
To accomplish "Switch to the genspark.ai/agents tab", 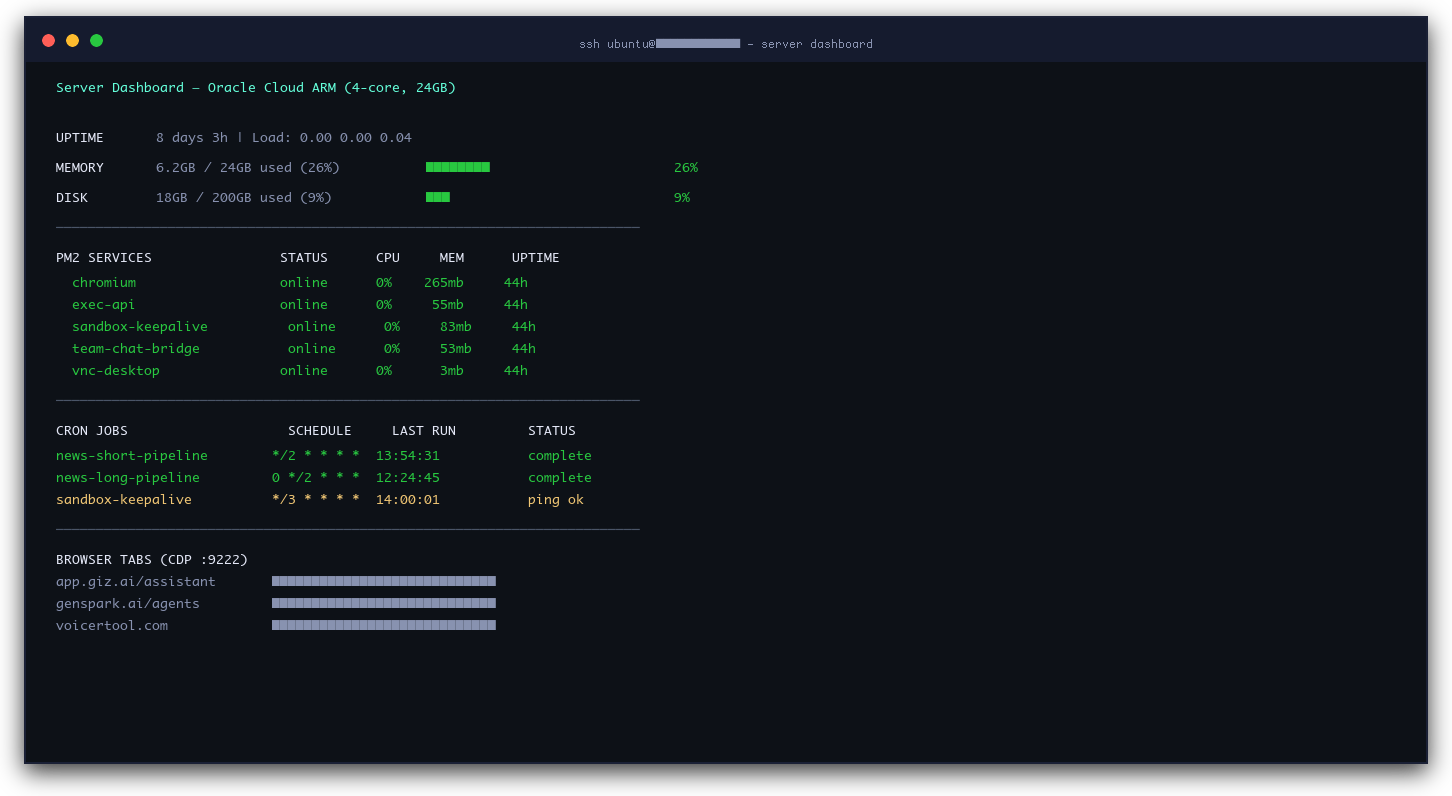I will pos(127,603).
